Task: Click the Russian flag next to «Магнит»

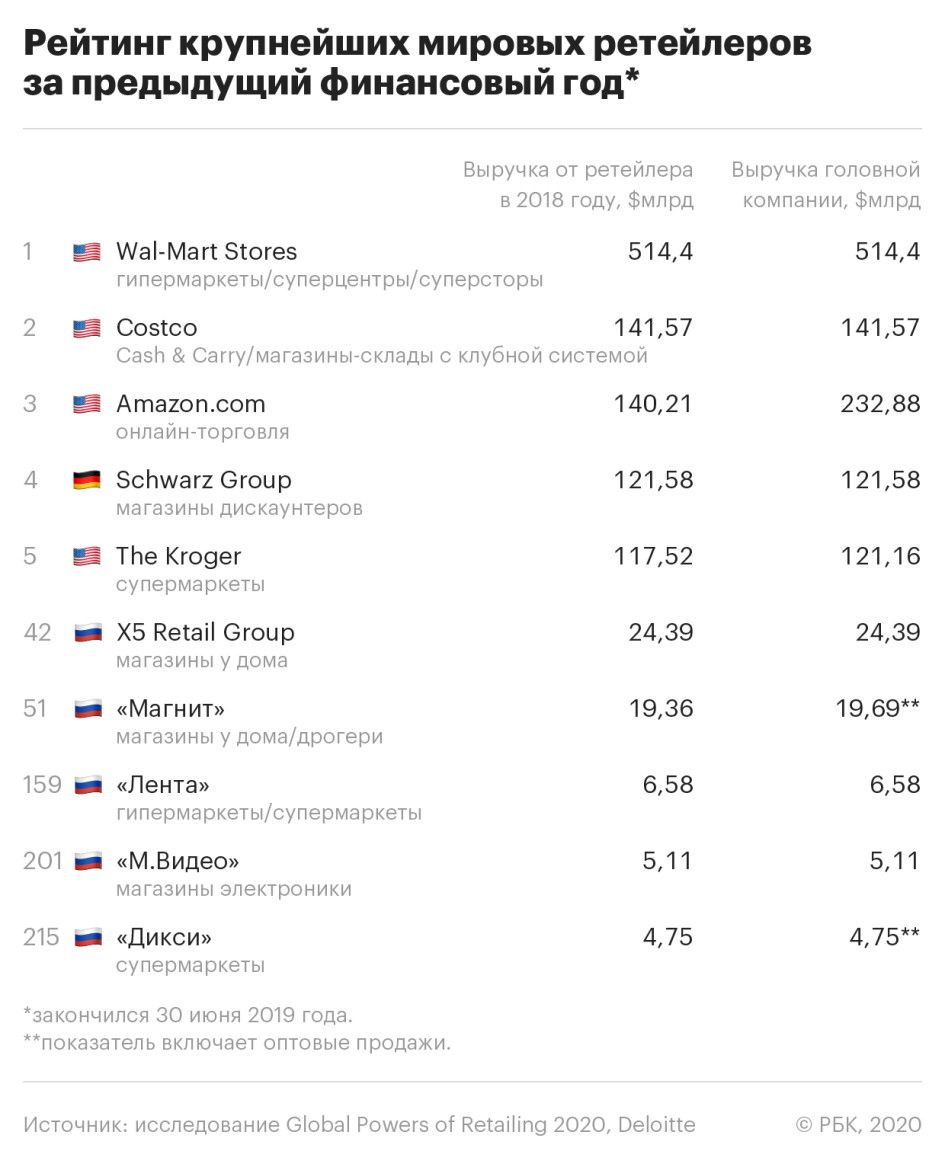Action: point(88,709)
